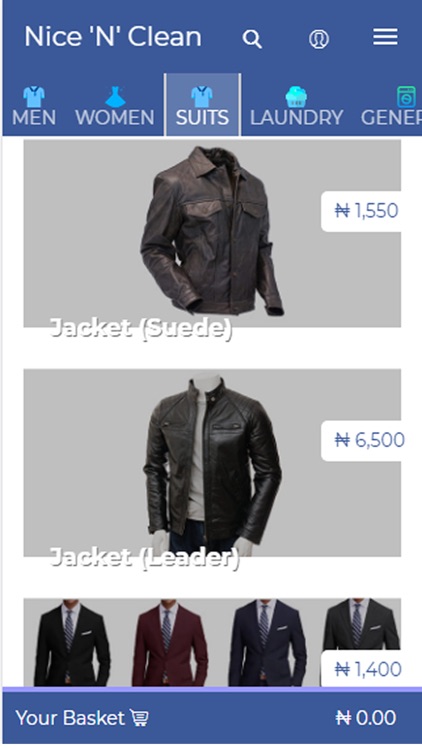Open the user account icon
Screen dimensions: 422x750
pyautogui.click(x=319, y=39)
